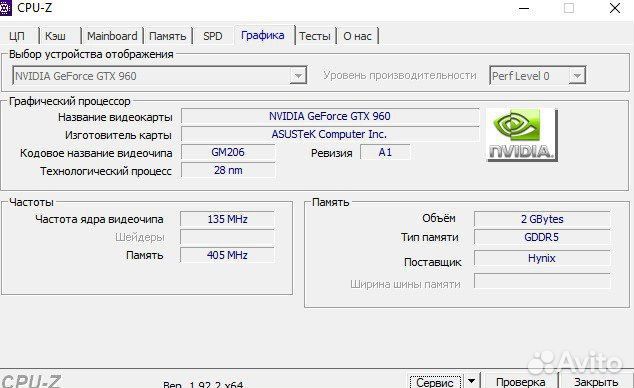The image size is (634, 388).
Task: Open the ЦП tab
Action: (17, 36)
